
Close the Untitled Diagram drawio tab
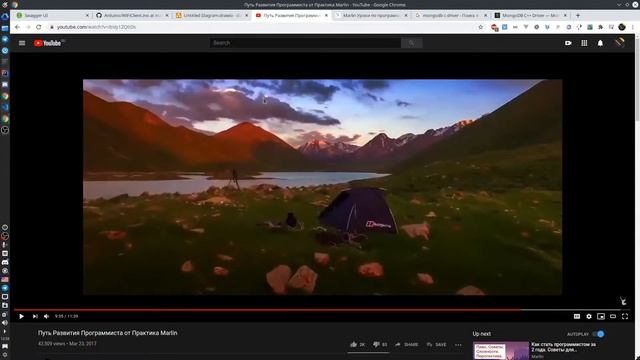pos(247,15)
